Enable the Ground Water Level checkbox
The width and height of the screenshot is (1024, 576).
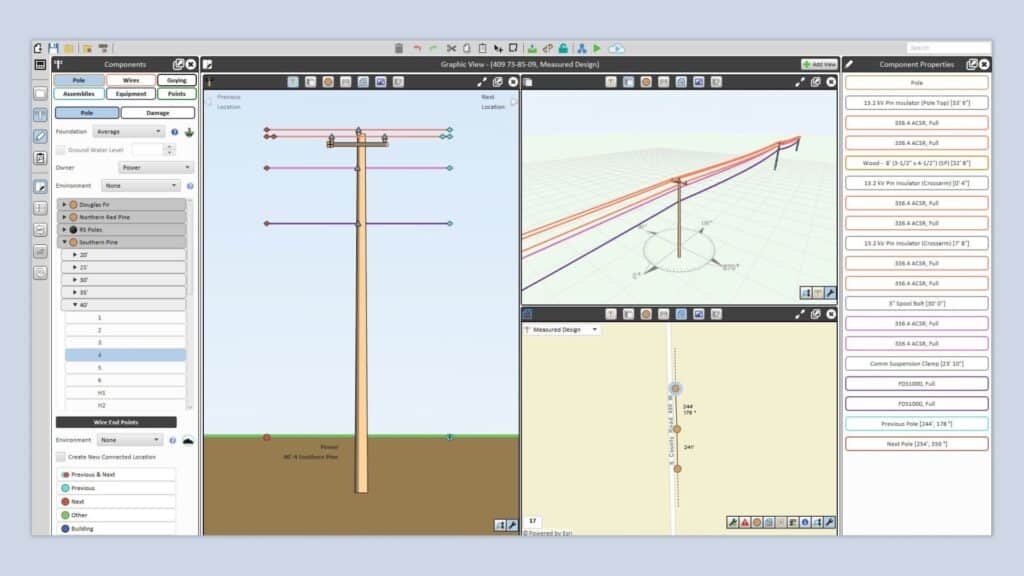[61, 150]
